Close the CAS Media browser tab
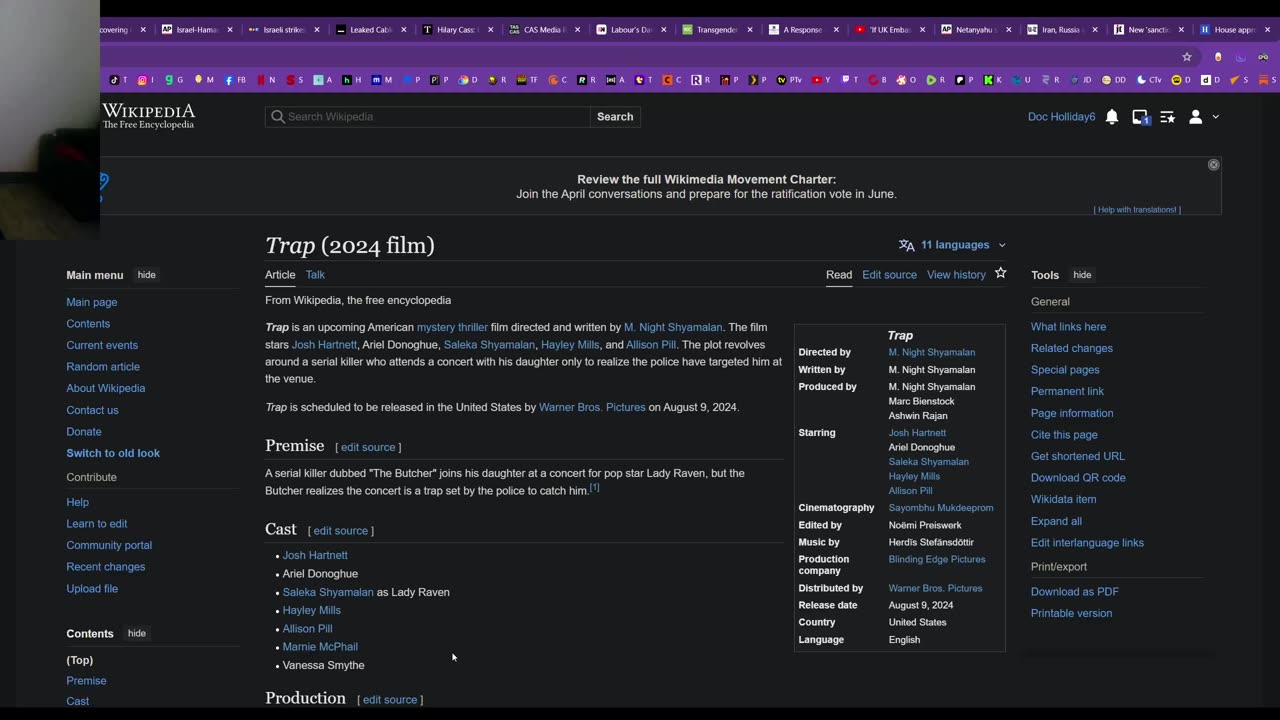The width and height of the screenshot is (1280, 720). [x=576, y=30]
